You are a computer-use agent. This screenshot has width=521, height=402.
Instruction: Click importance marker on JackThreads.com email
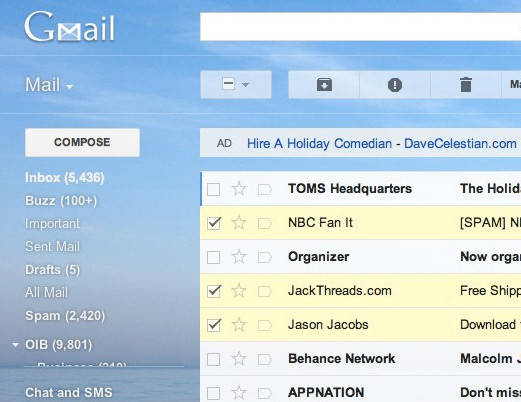[x=264, y=291]
